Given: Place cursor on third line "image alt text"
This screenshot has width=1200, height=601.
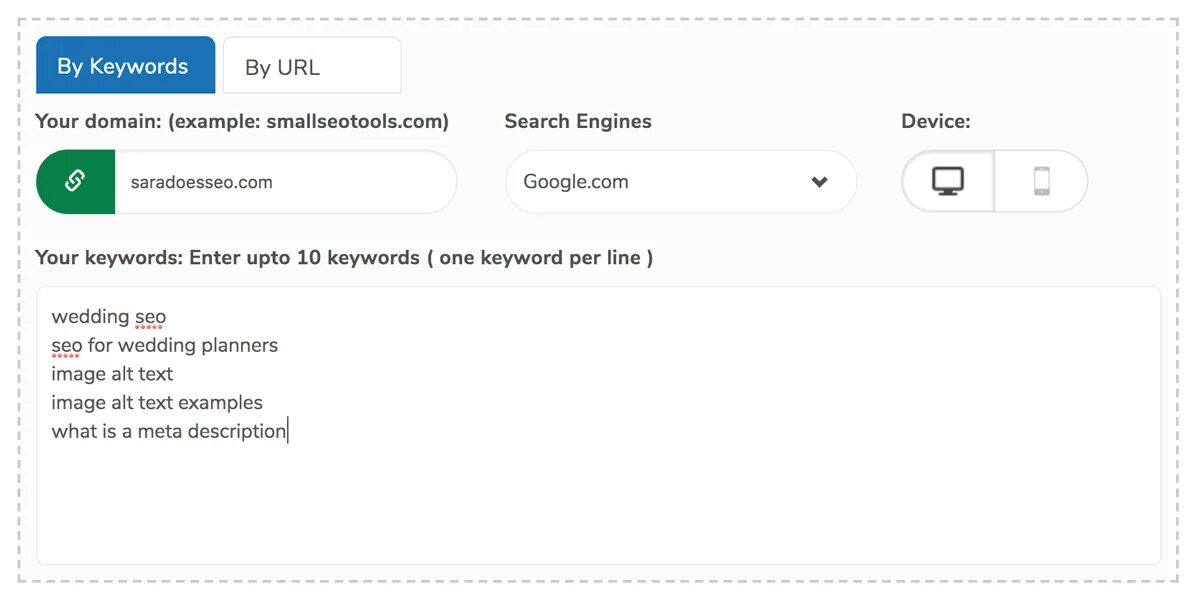Looking at the screenshot, I should point(112,374).
